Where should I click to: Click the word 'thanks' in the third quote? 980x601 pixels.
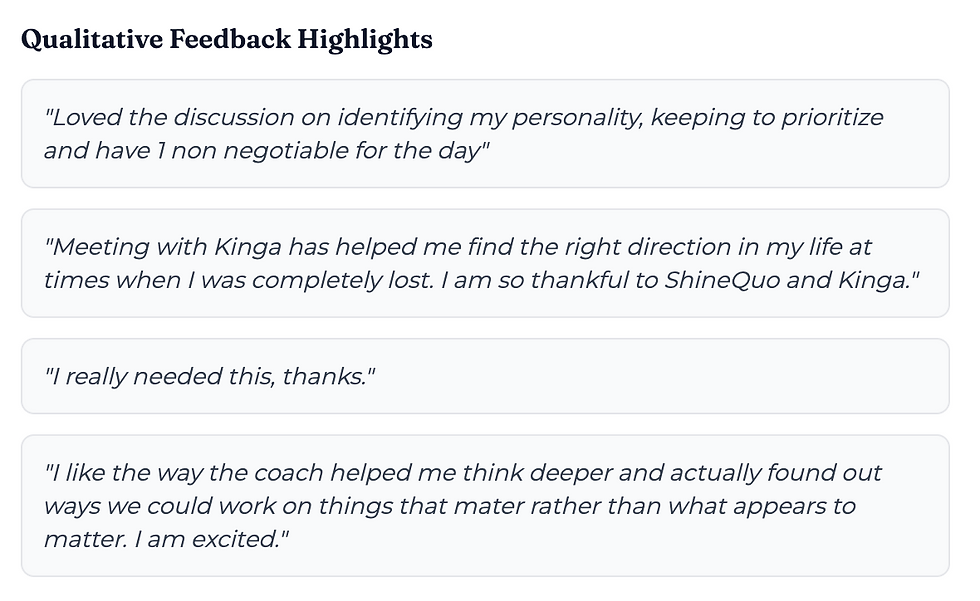pos(323,377)
